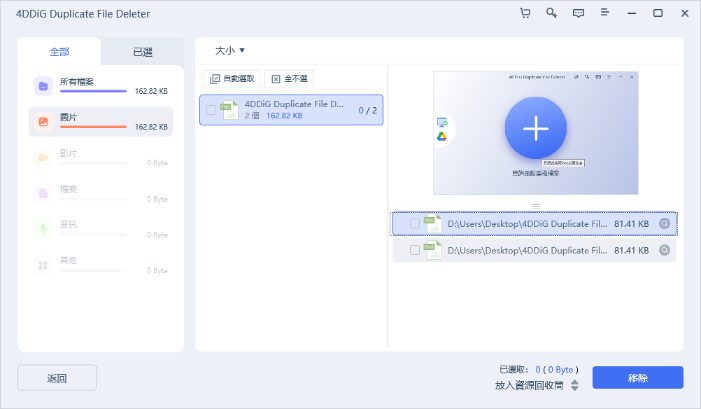Screen dimensions: 701x409
Task: Click the 0 / 2 selection count
Action: 367,110
